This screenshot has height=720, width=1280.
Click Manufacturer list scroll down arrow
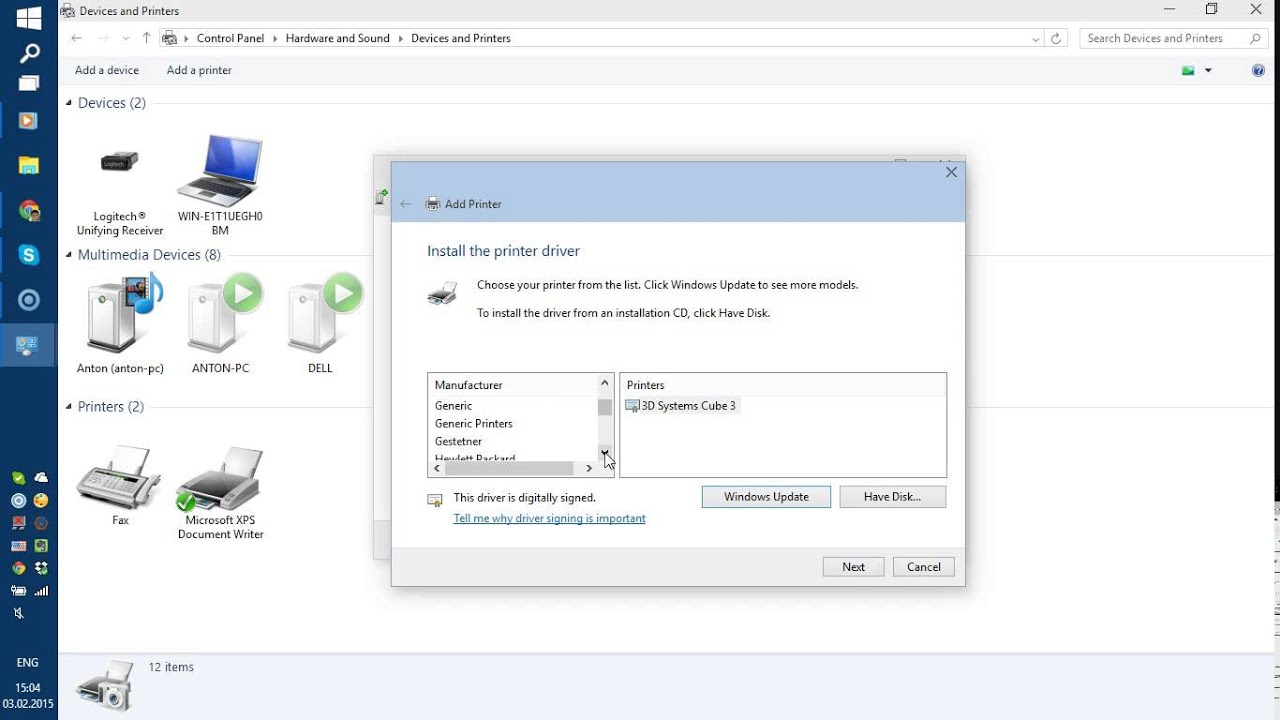point(604,453)
